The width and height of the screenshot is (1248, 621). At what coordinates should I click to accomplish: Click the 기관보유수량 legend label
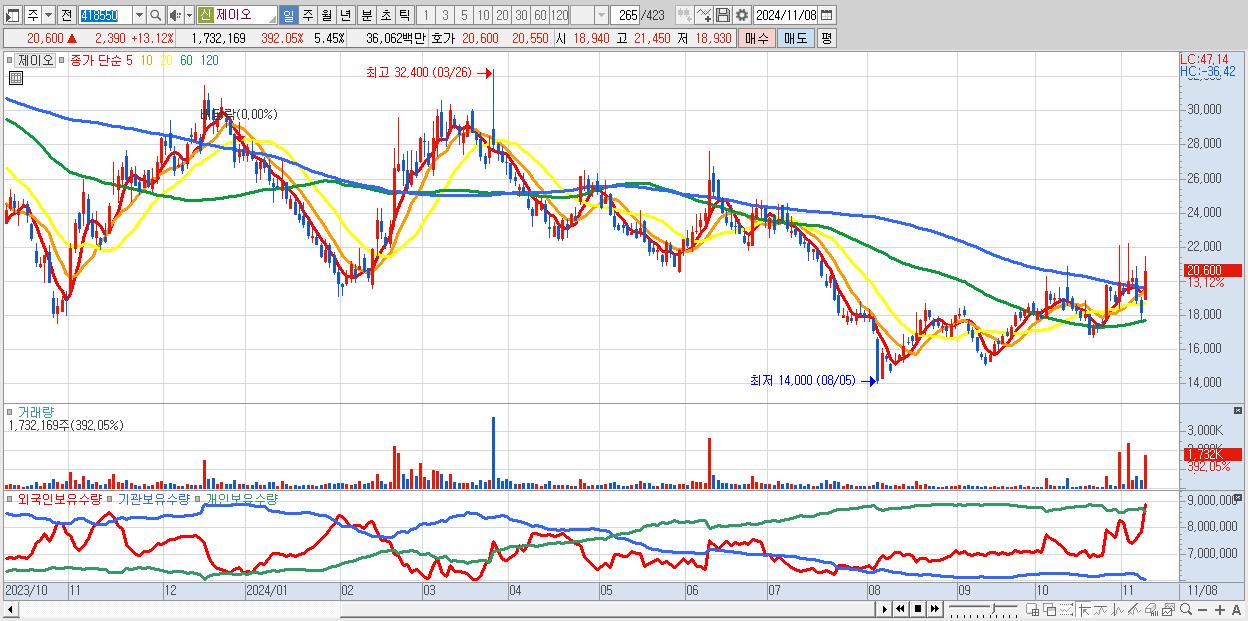155,498
